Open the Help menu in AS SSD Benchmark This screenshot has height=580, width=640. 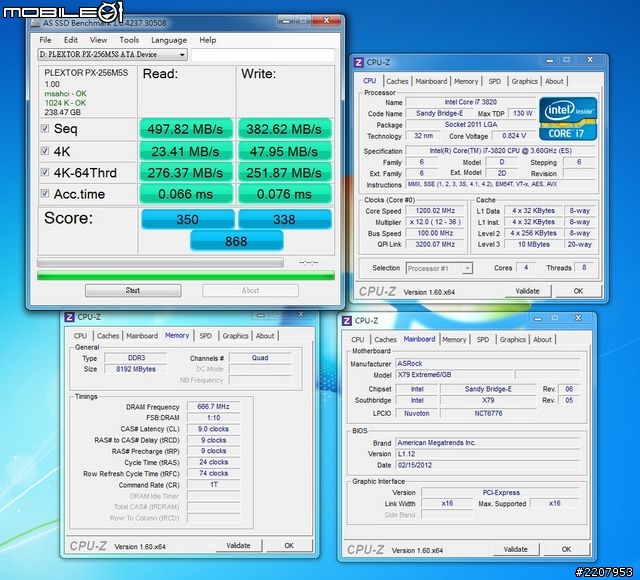[x=207, y=40]
